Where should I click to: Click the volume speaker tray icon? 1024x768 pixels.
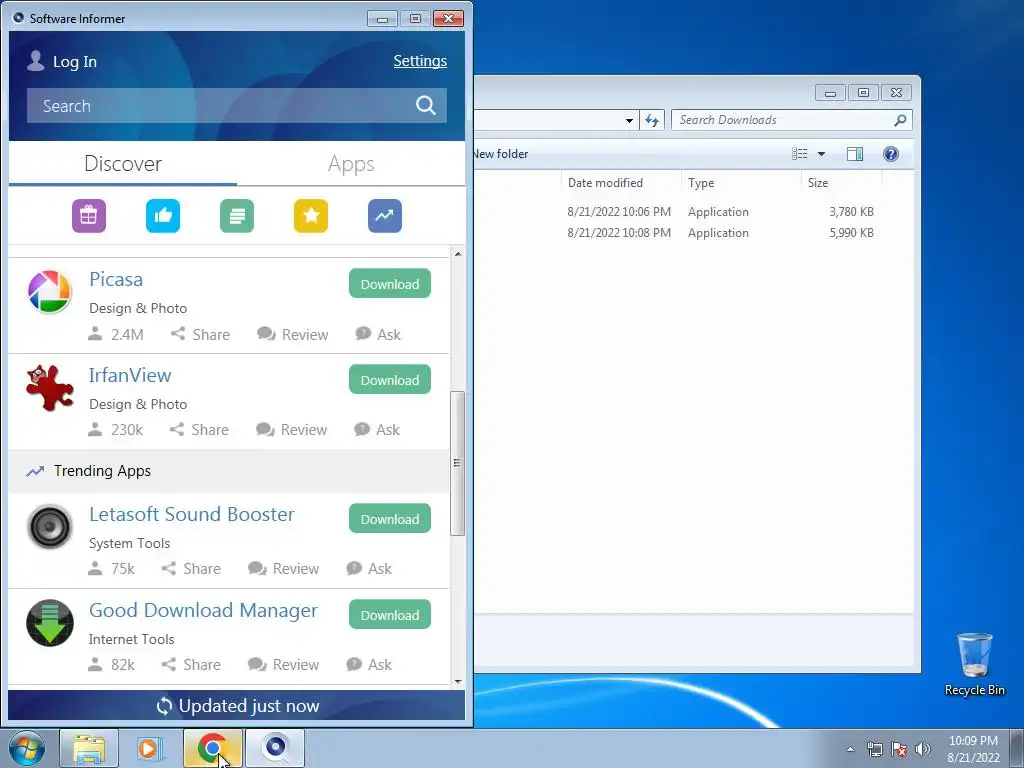point(923,749)
